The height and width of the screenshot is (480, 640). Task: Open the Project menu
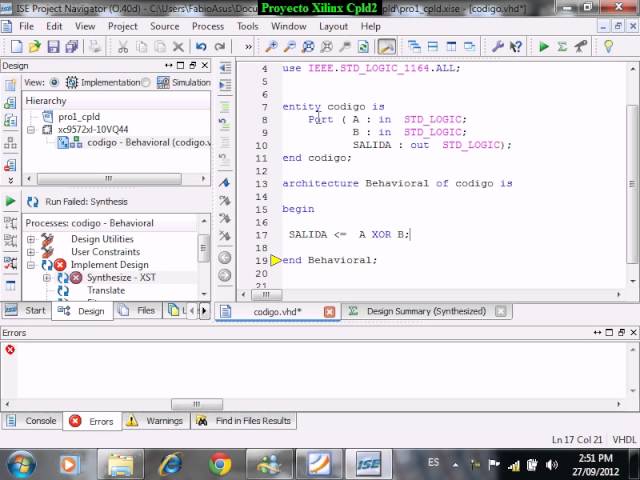coord(122,27)
